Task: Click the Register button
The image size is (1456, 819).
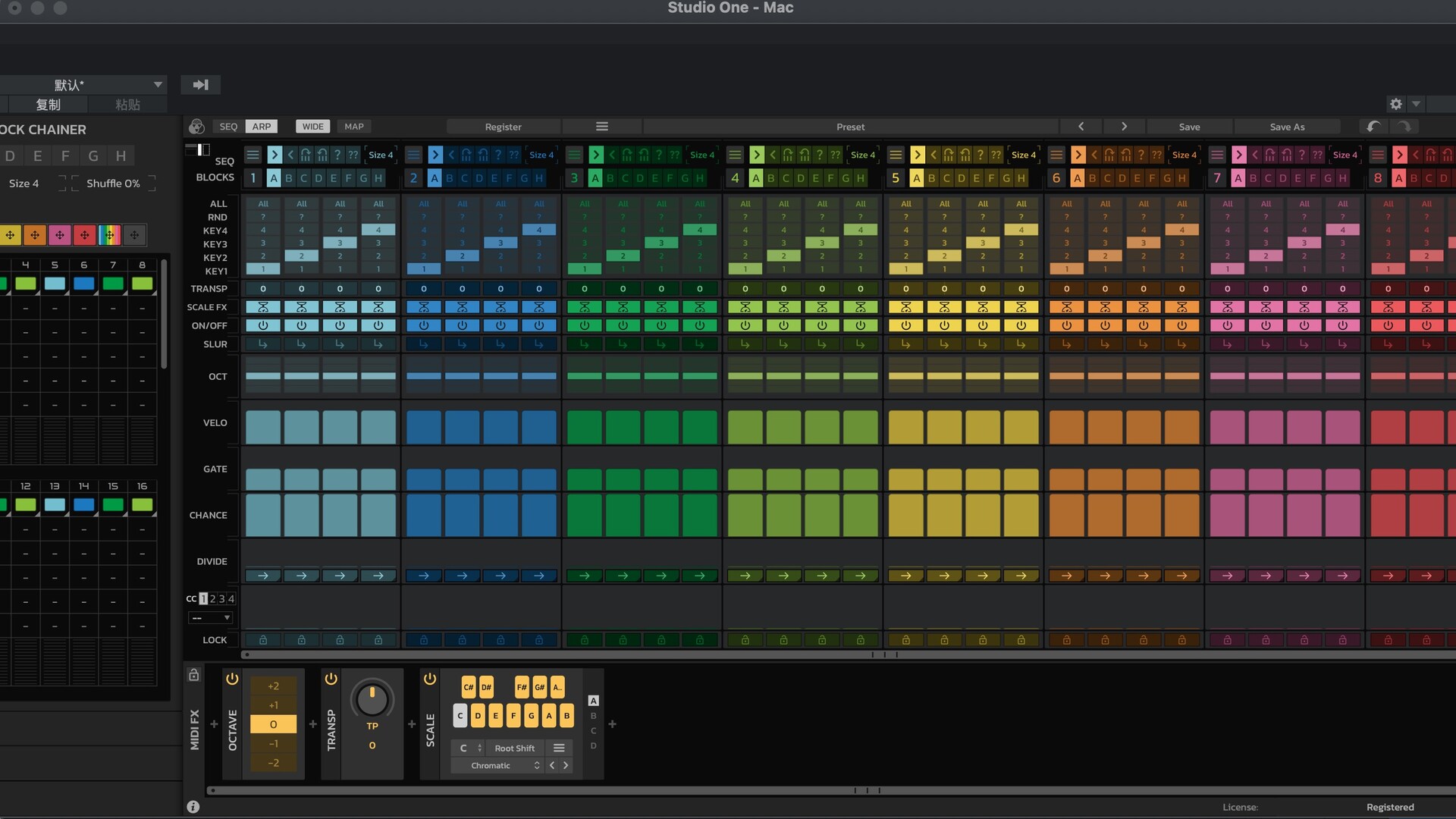Action: click(503, 127)
